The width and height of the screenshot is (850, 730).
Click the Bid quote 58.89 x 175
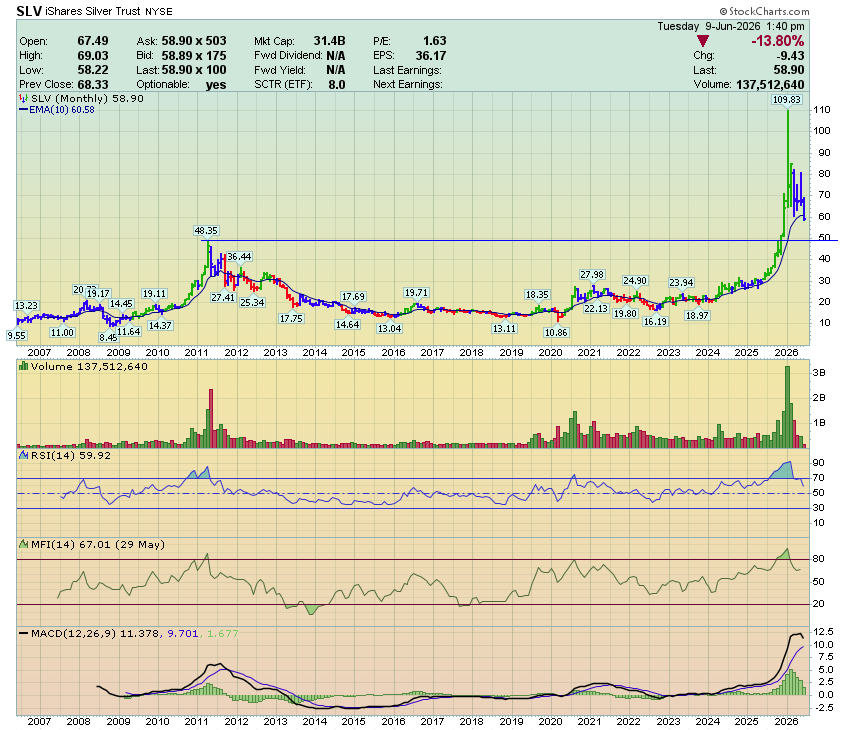tap(194, 56)
